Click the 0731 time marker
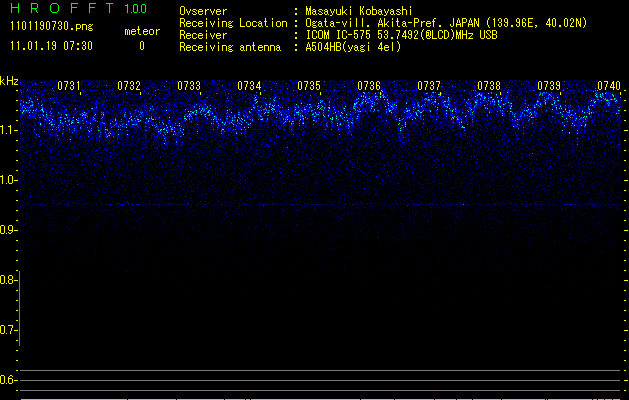 (69, 86)
